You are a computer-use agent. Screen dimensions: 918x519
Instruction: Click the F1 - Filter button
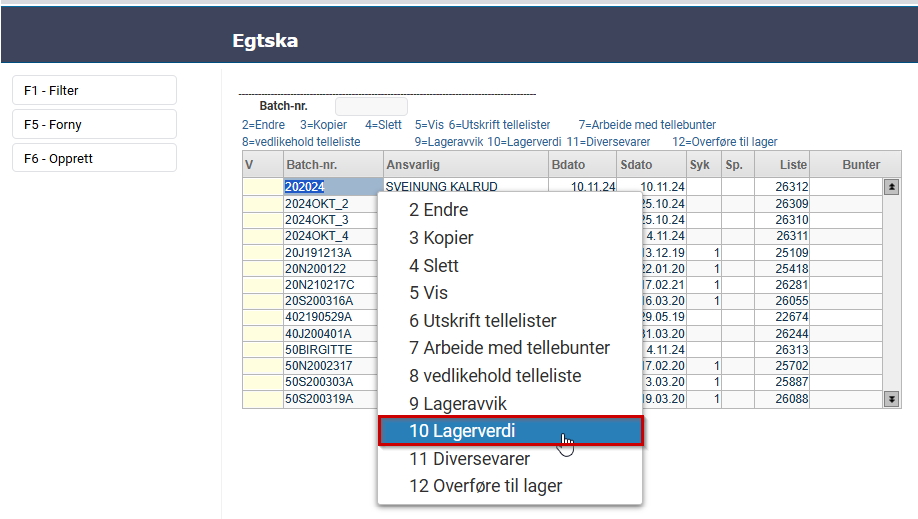coord(94,90)
